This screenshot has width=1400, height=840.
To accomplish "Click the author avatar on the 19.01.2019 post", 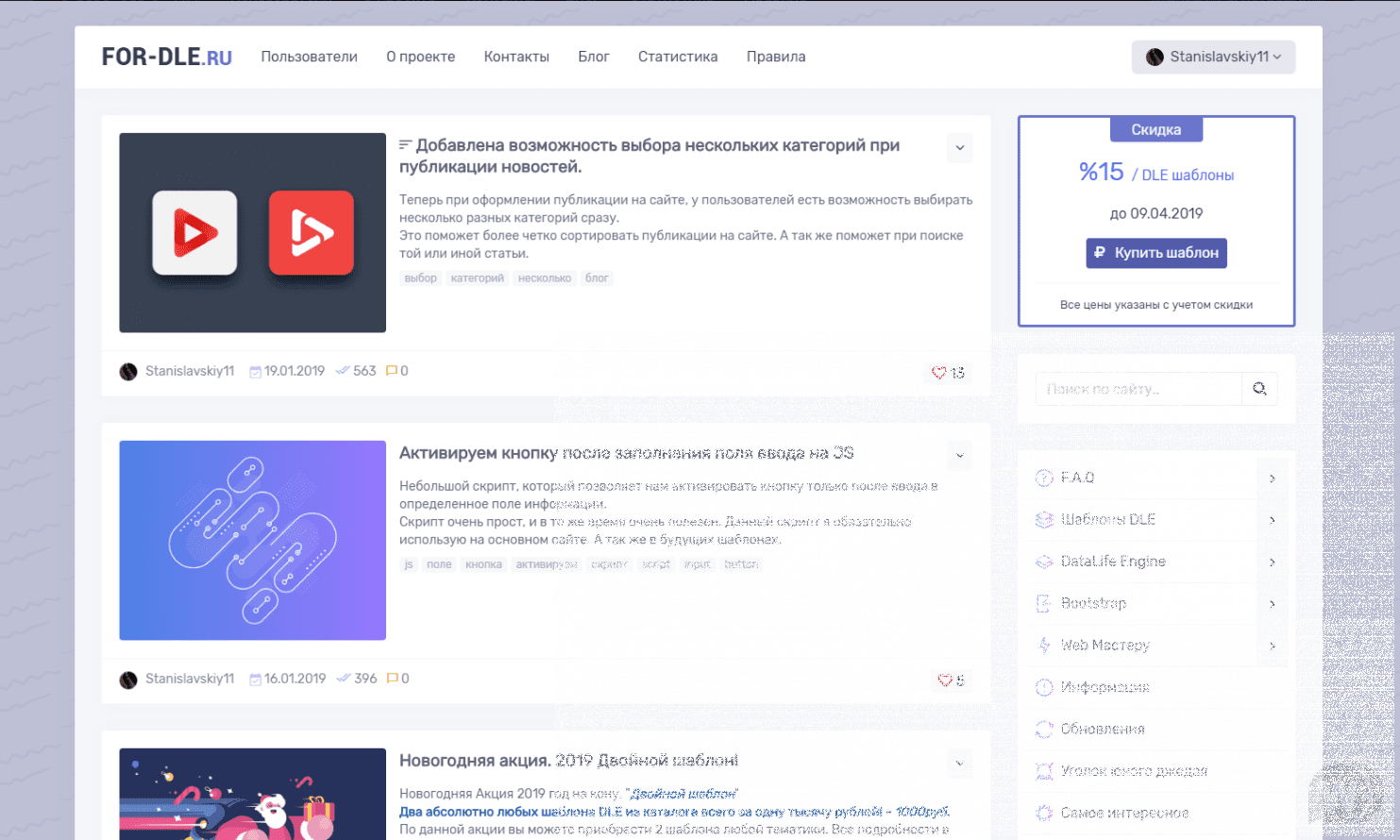I will coord(128,372).
